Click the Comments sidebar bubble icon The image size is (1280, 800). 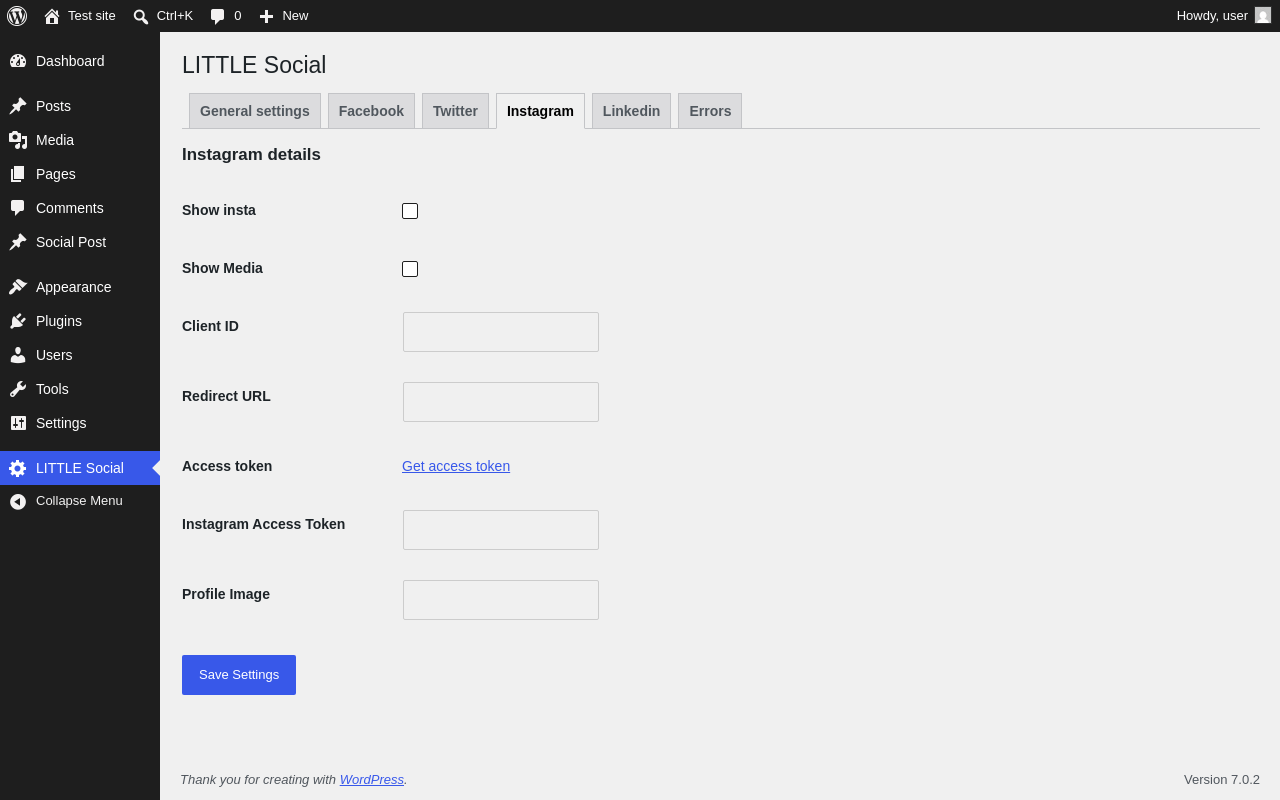tap(18, 208)
